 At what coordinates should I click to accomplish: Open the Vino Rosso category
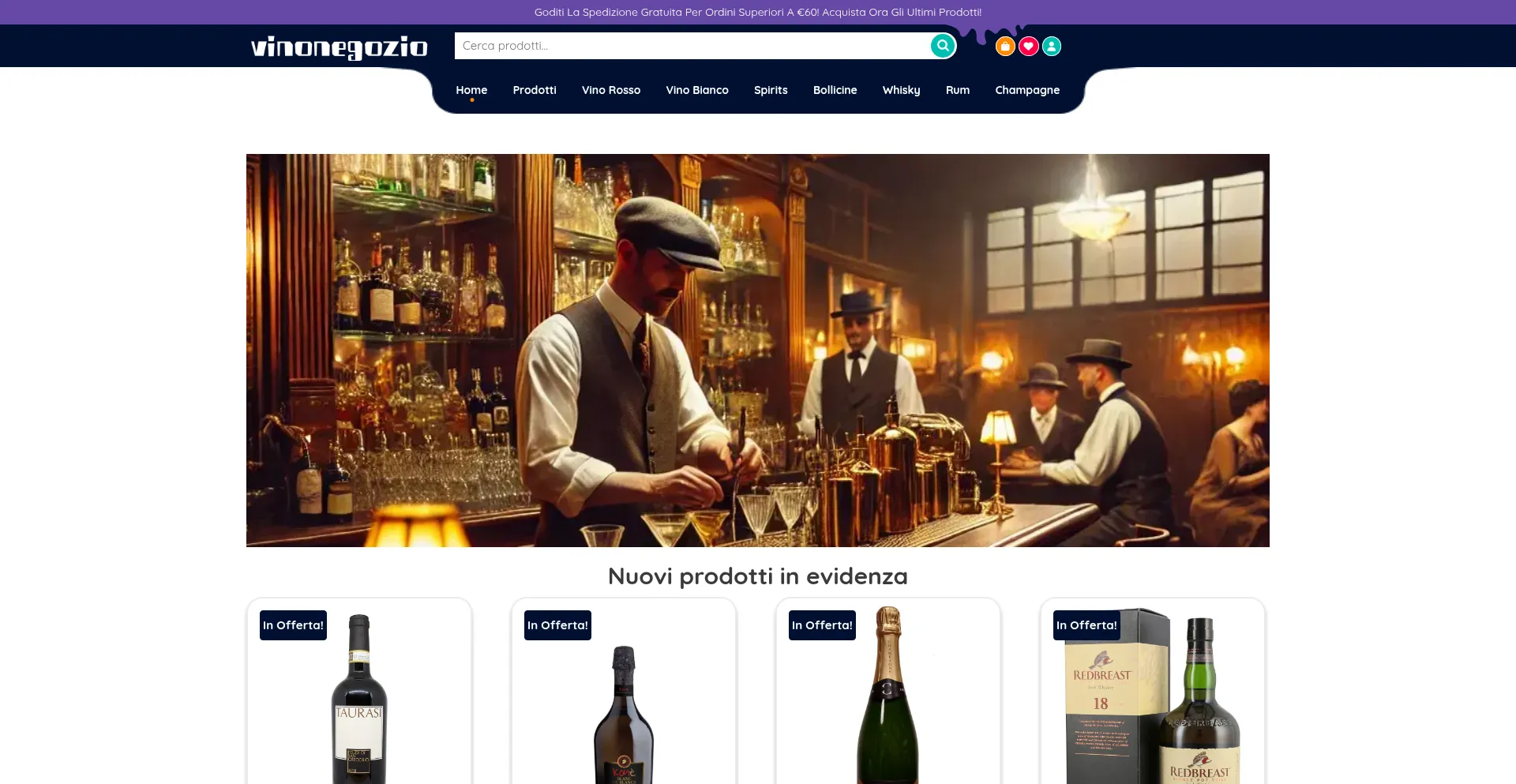click(610, 89)
